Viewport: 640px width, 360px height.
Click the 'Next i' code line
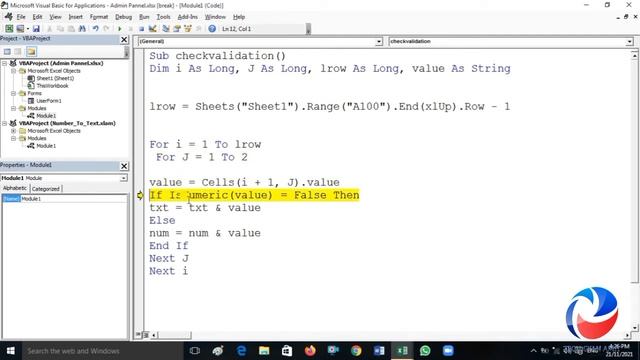(x=169, y=271)
